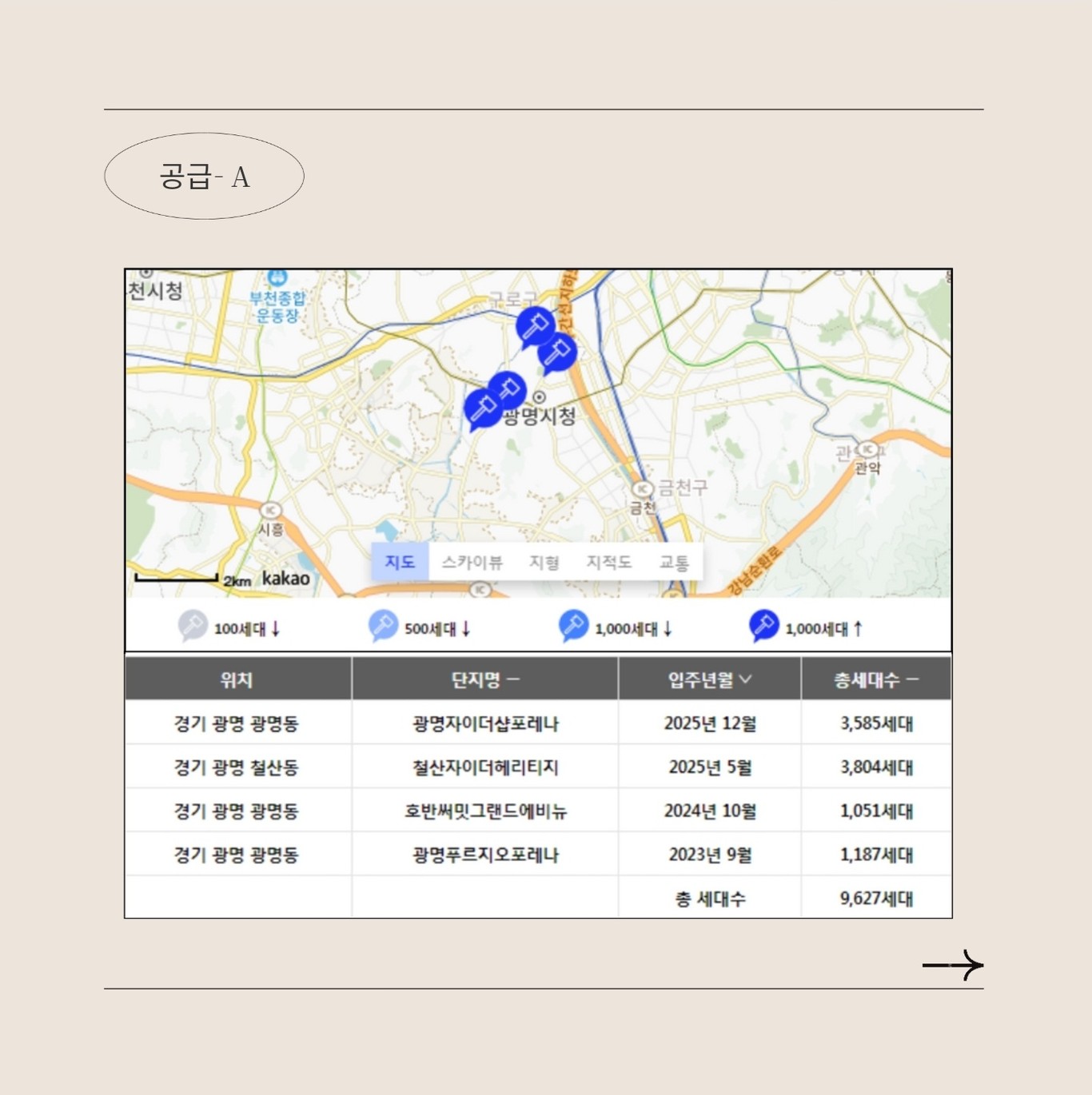Click the 2023년 9월 move-in date cell

point(710,854)
